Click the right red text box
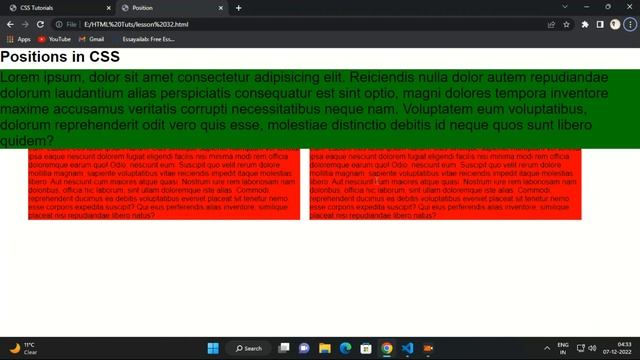The height and width of the screenshot is (360, 640). [x=445, y=184]
